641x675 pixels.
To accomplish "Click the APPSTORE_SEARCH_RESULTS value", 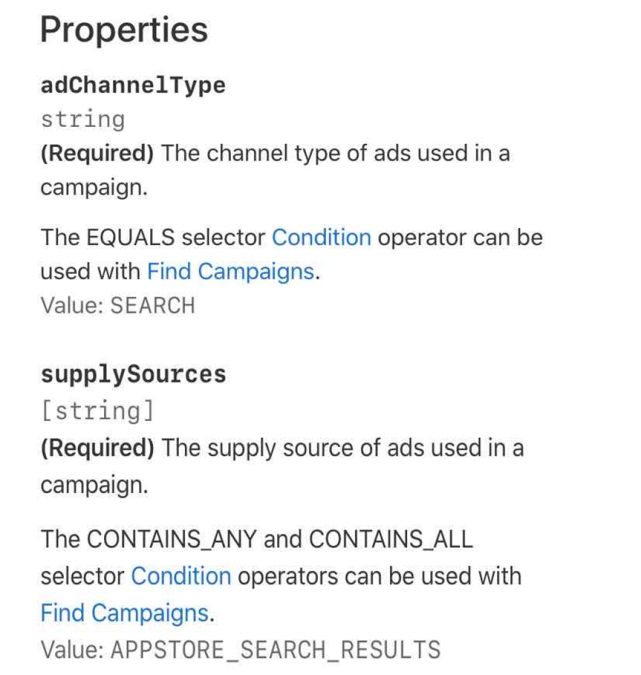I will pos(276,649).
